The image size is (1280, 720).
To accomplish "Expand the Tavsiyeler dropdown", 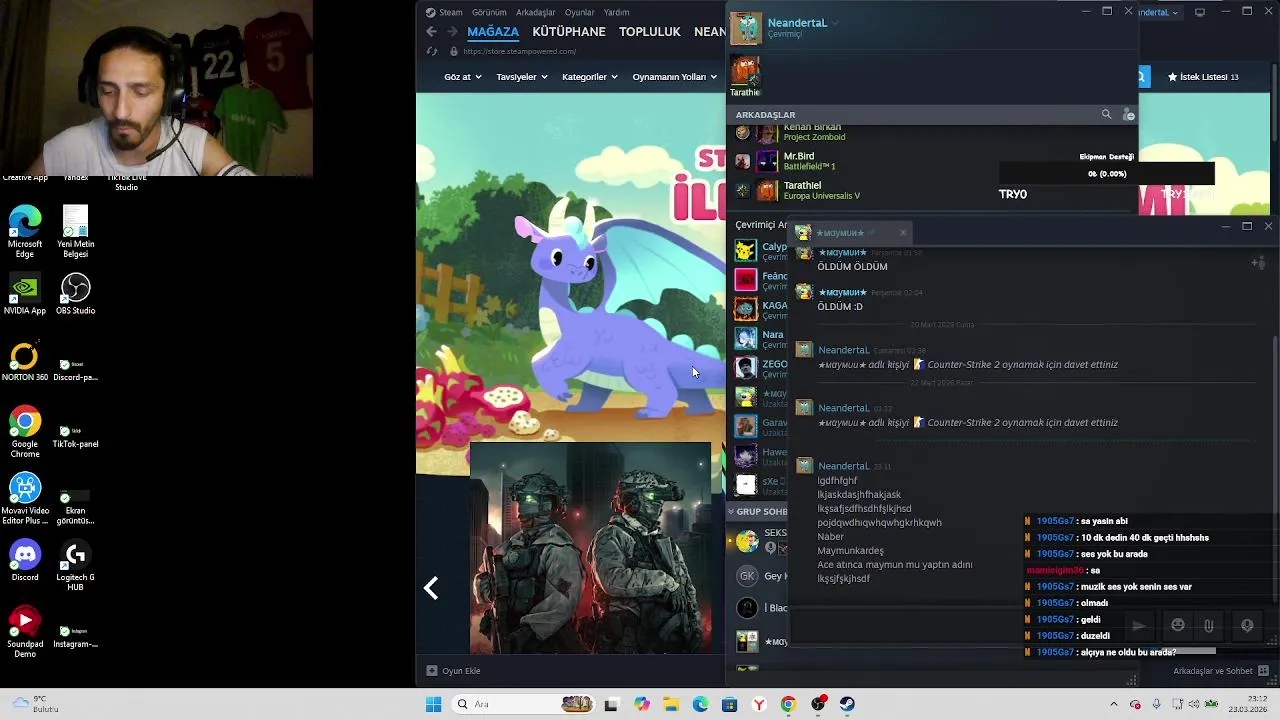I will click(523, 77).
